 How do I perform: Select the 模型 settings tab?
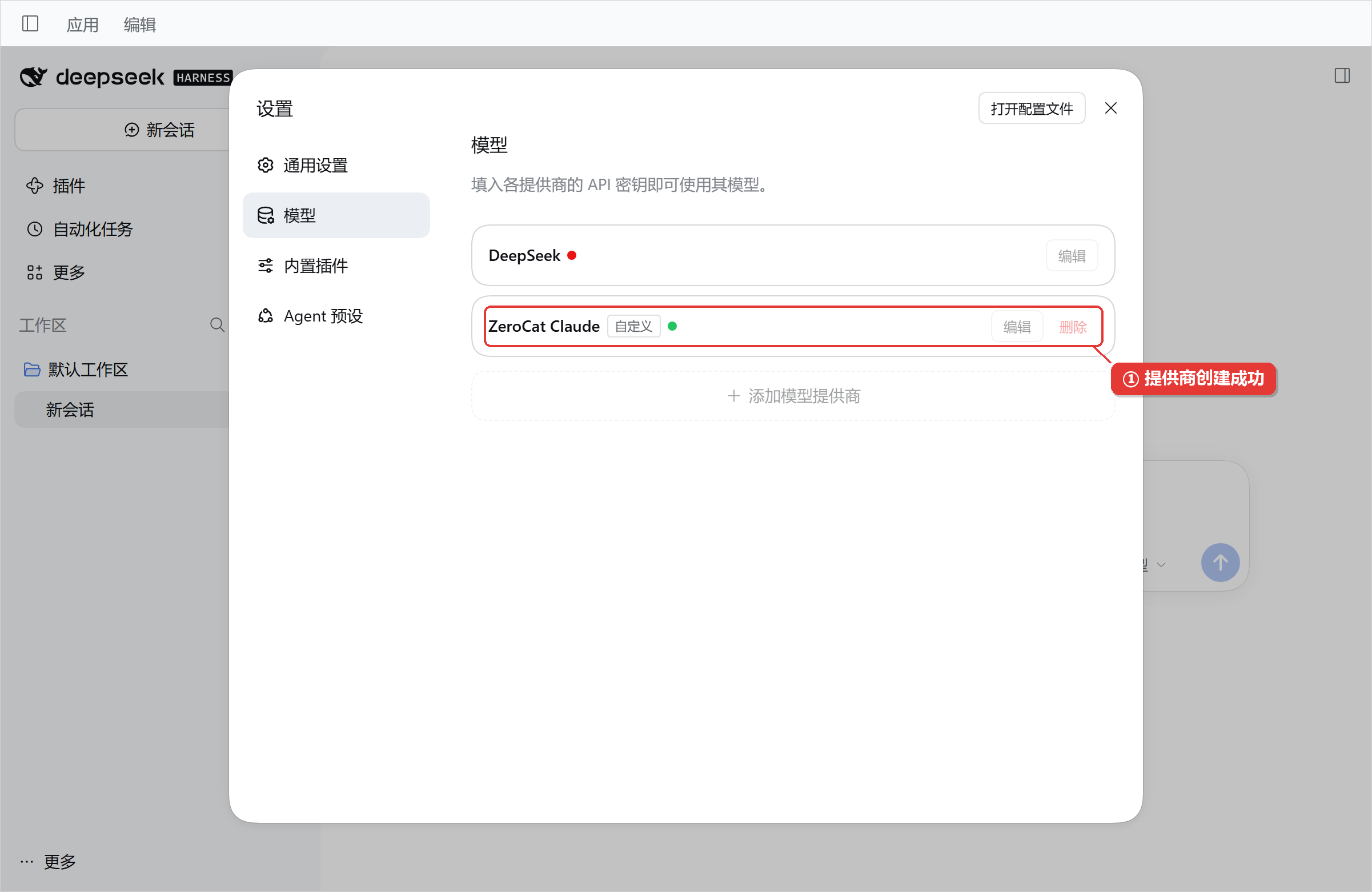point(336,215)
